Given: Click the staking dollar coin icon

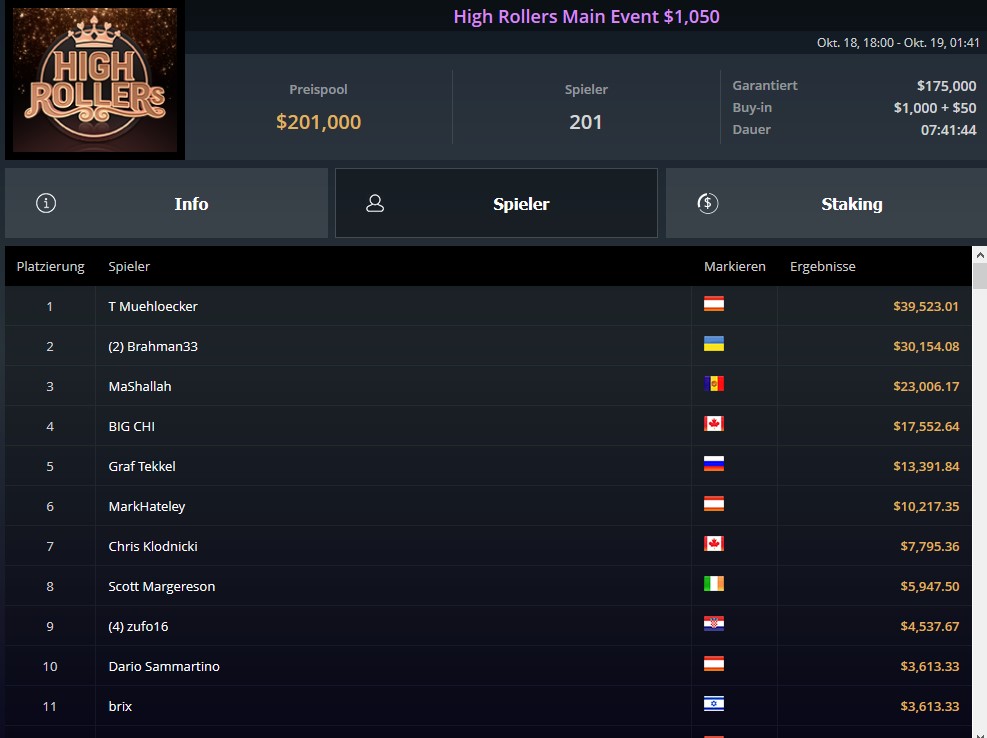Looking at the screenshot, I should [x=708, y=203].
